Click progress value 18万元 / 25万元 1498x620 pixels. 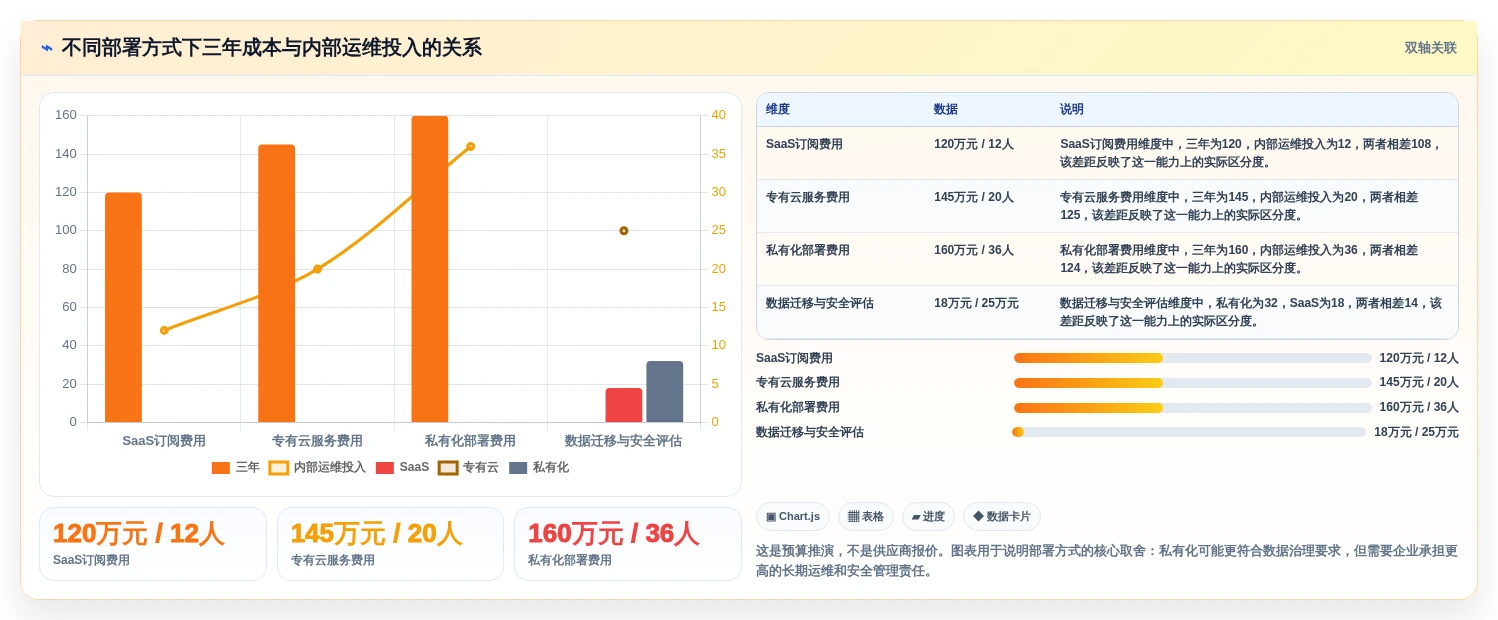(x=1416, y=432)
